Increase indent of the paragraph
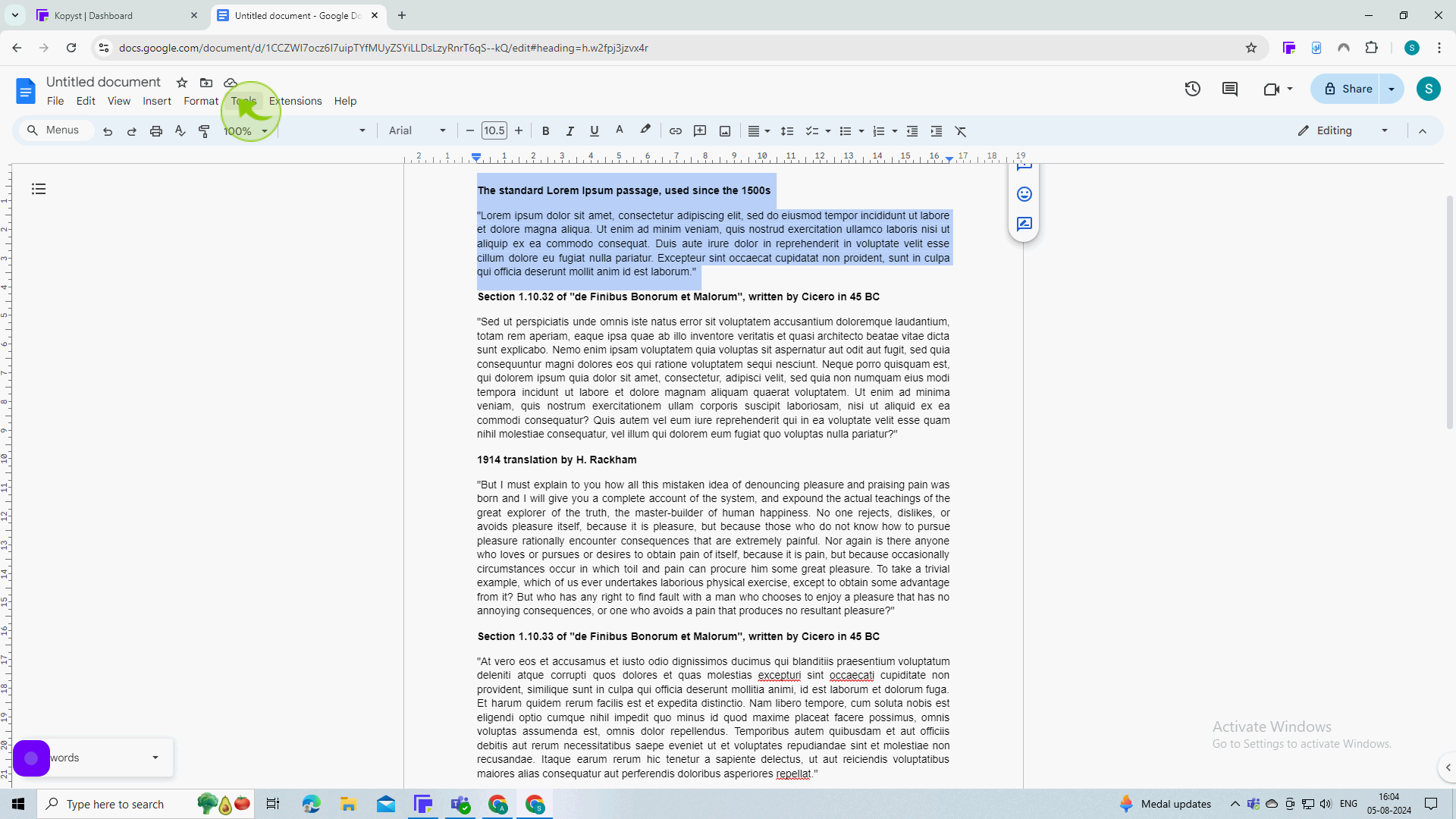Viewport: 1456px width, 819px height. pos(937,131)
